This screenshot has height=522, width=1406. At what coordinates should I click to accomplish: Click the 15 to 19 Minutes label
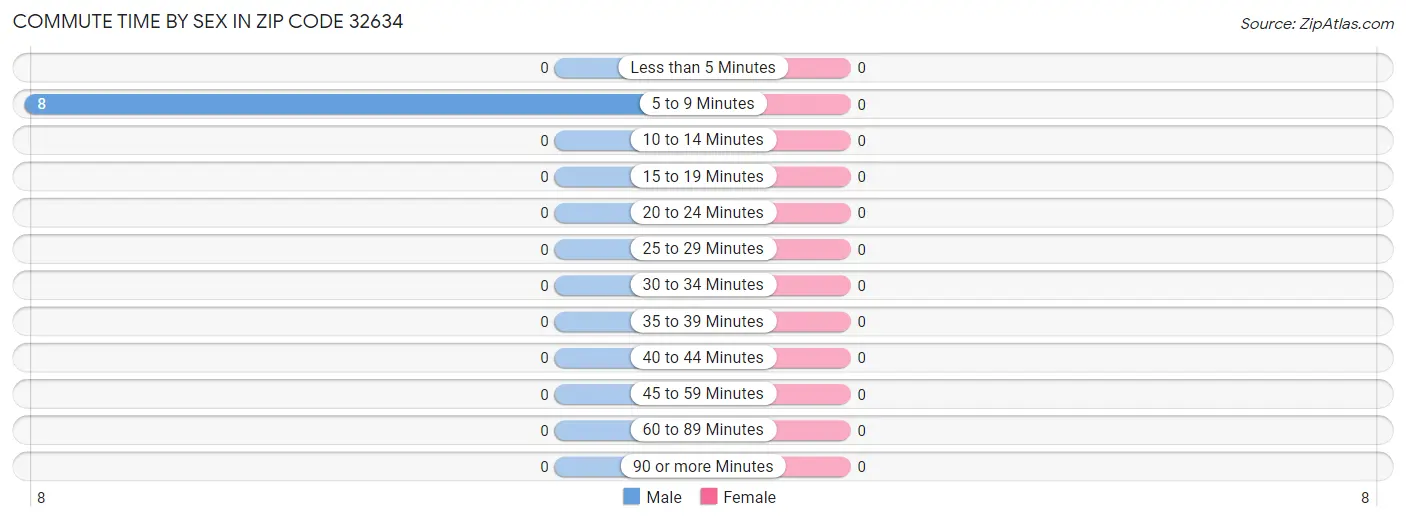tap(703, 176)
